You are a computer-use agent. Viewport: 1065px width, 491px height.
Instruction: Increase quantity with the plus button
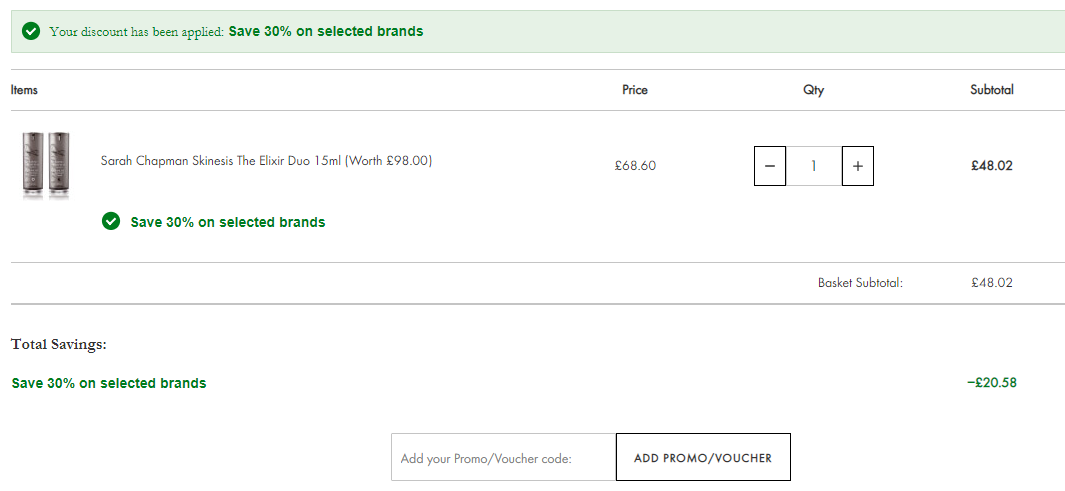pos(858,166)
